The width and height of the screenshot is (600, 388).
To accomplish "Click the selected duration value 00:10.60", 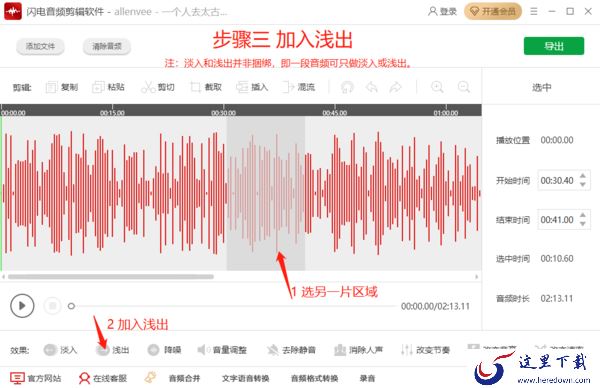I will pos(557,259).
